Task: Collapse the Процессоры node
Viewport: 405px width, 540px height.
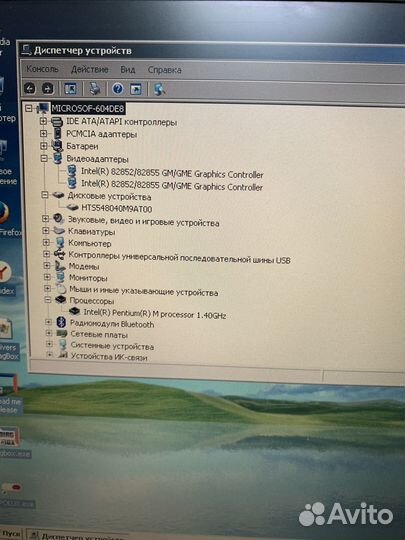Action: (48, 300)
